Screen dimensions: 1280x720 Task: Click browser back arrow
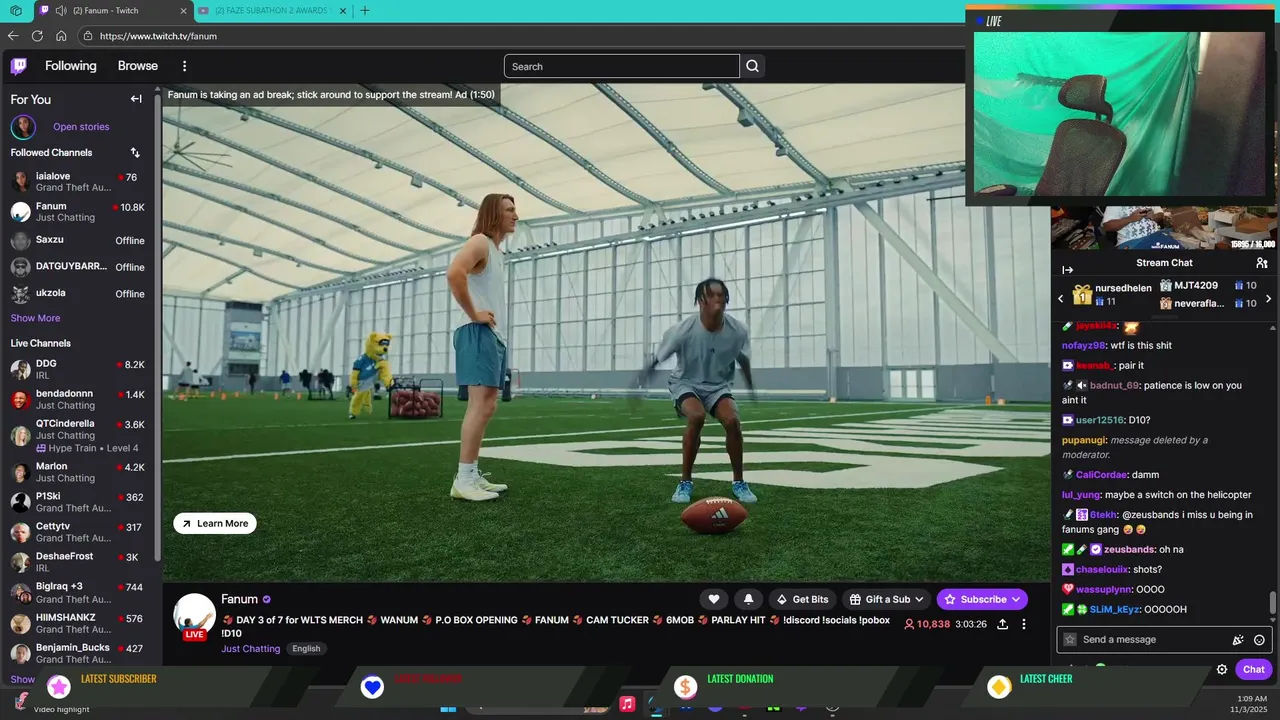click(14, 36)
